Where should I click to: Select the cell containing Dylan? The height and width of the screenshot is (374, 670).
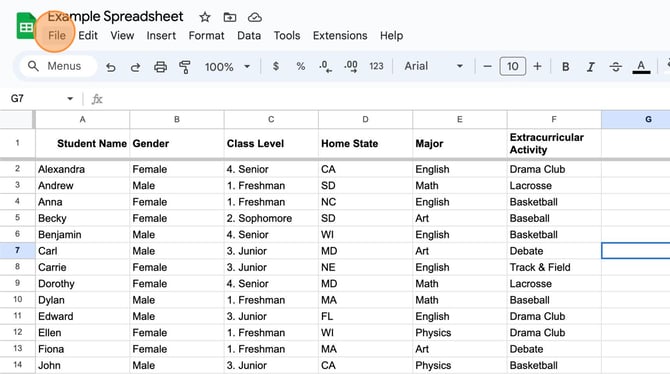click(82, 300)
